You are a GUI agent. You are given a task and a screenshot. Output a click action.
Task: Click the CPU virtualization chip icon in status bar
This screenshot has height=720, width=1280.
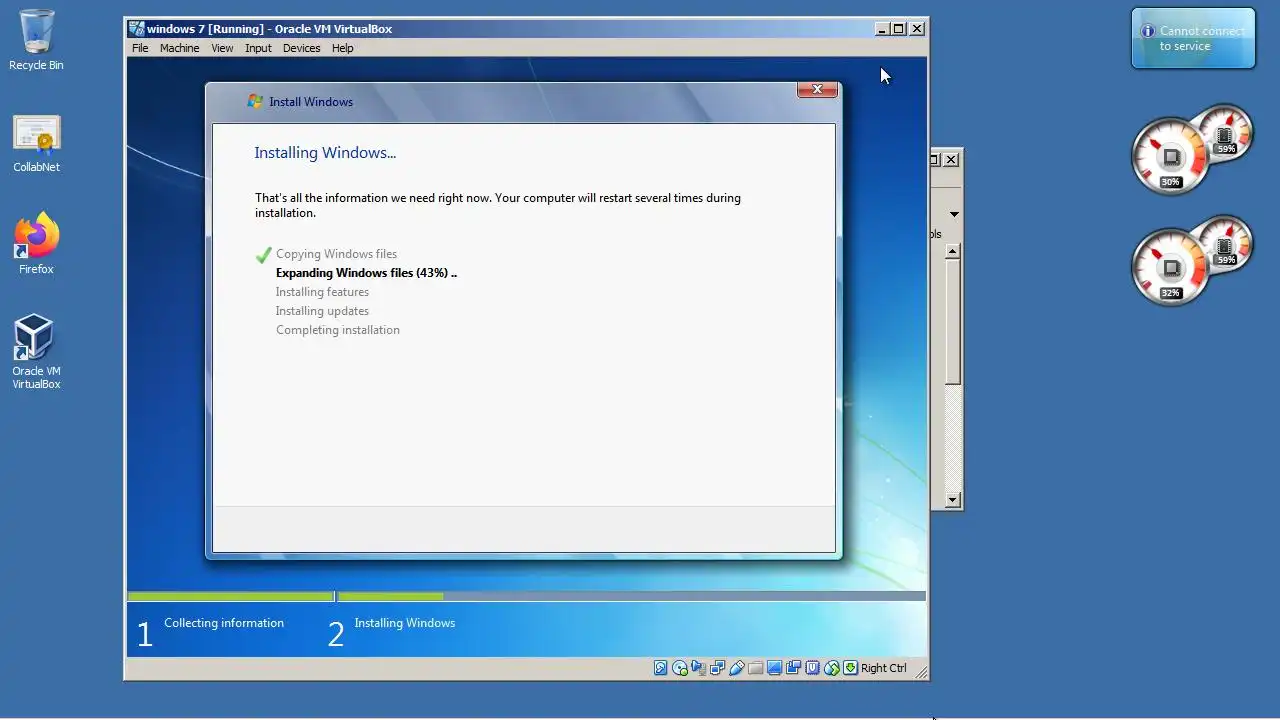tap(812, 668)
